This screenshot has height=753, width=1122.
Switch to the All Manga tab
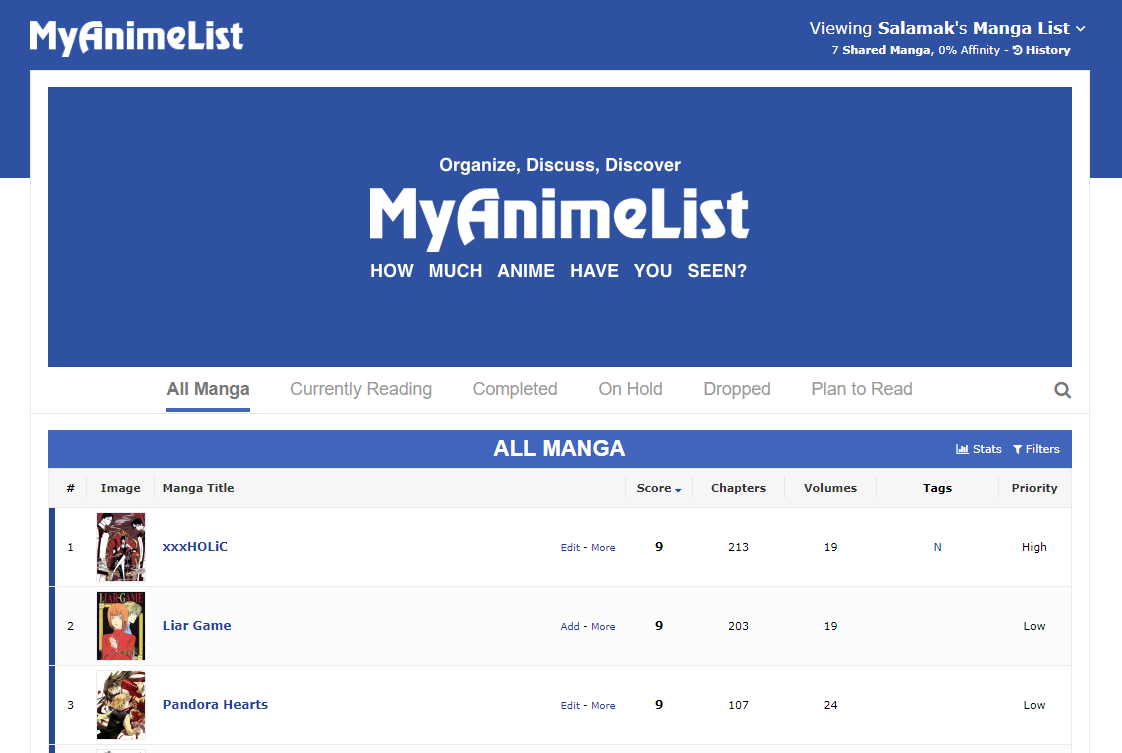point(208,389)
